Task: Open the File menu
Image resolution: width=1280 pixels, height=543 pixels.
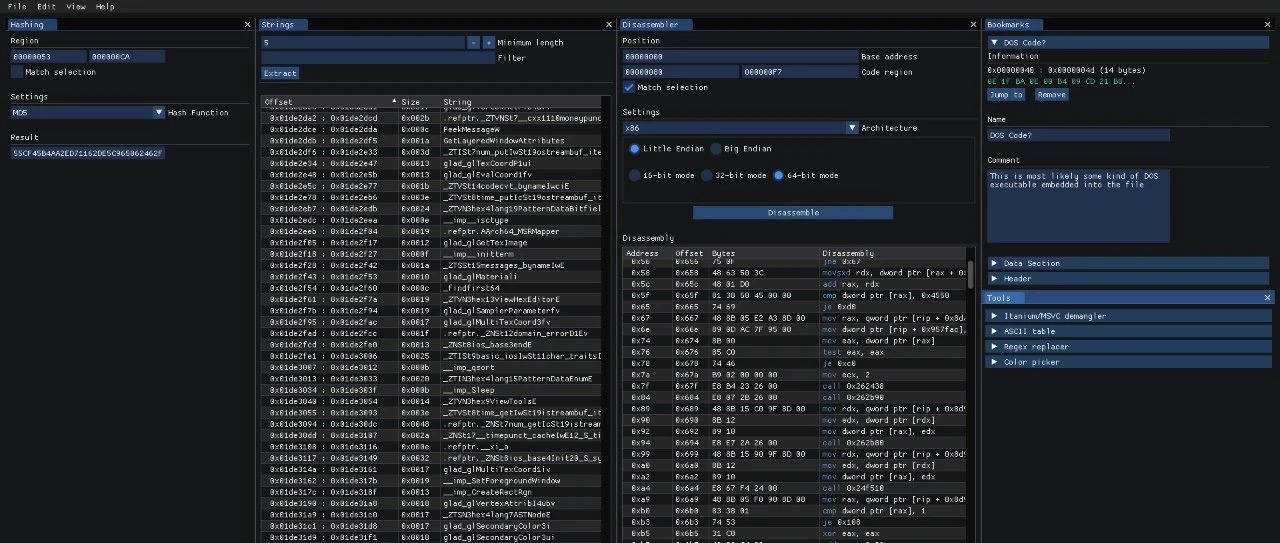Action: 17,6
